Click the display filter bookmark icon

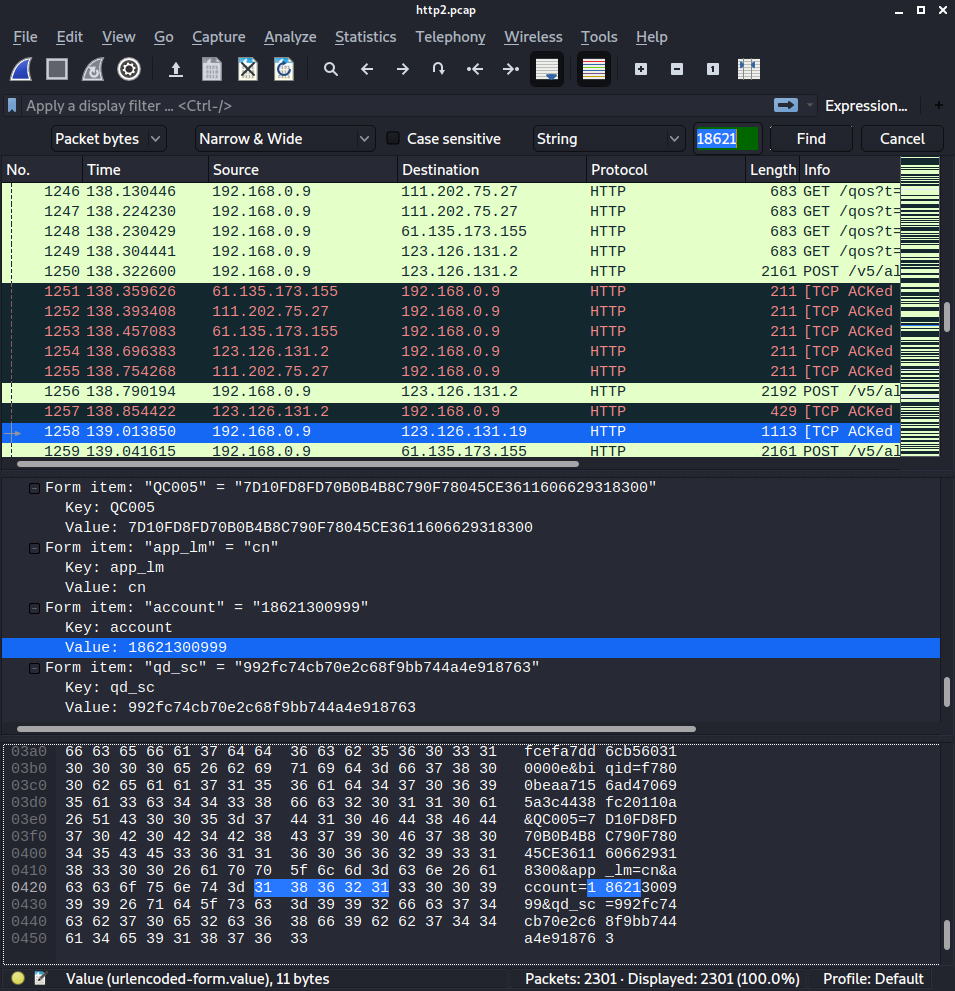[12, 106]
